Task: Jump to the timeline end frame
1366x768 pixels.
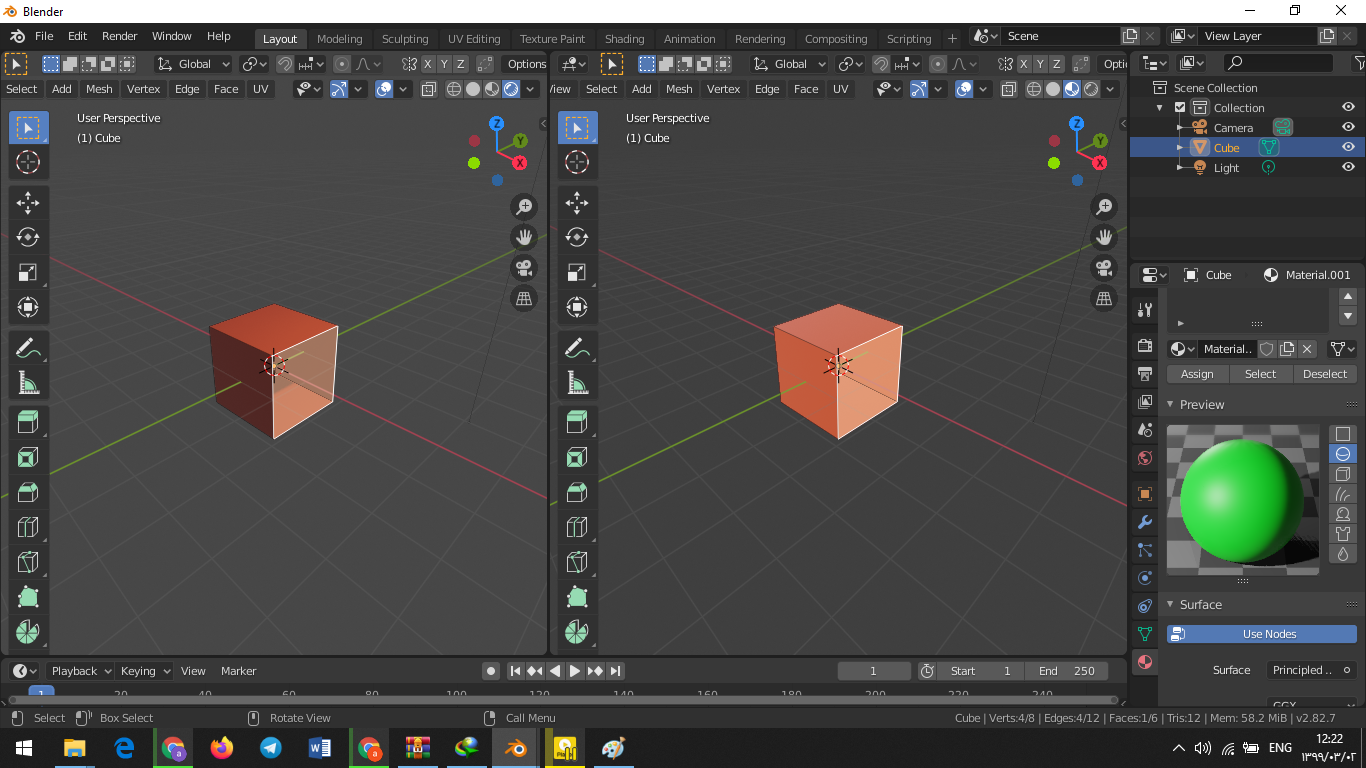Action: click(x=616, y=671)
